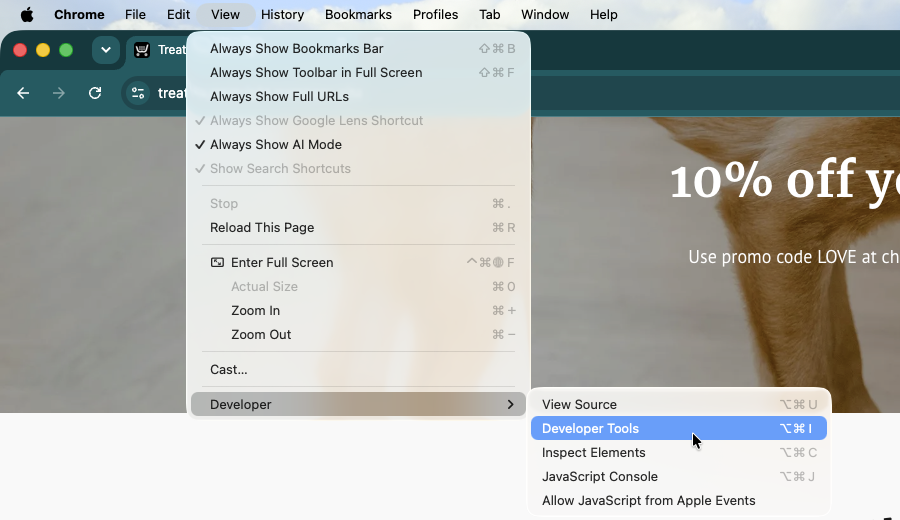Open the Help menu
This screenshot has height=520, width=900.
(603, 14)
